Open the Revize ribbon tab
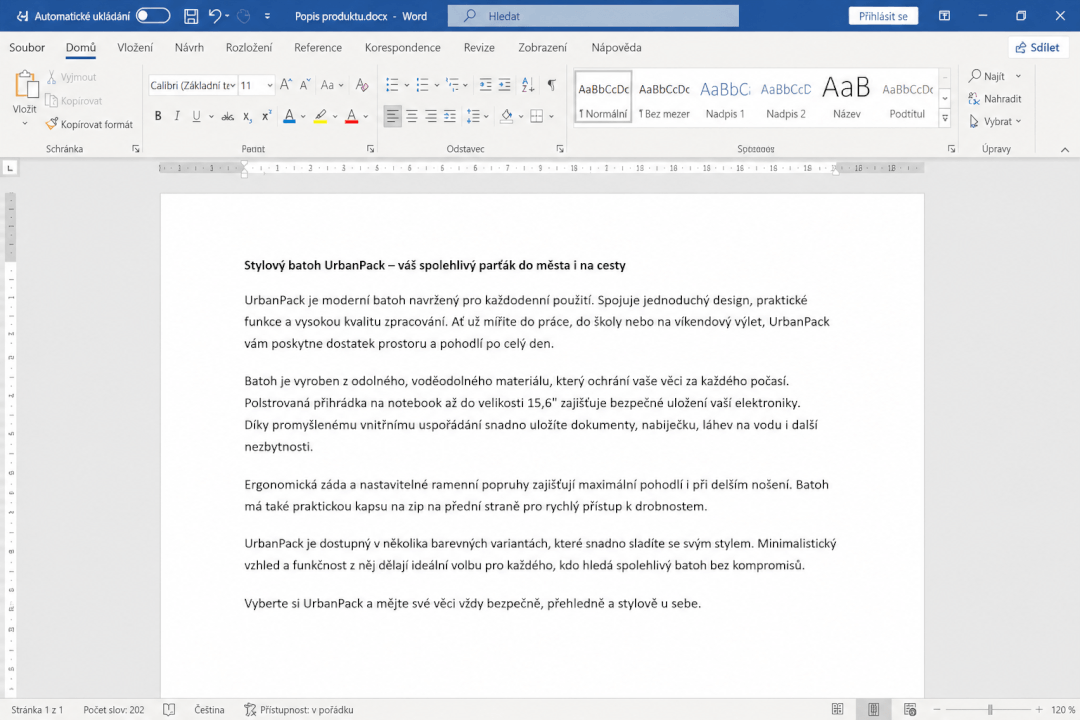This screenshot has width=1080, height=720. pyautogui.click(x=479, y=48)
